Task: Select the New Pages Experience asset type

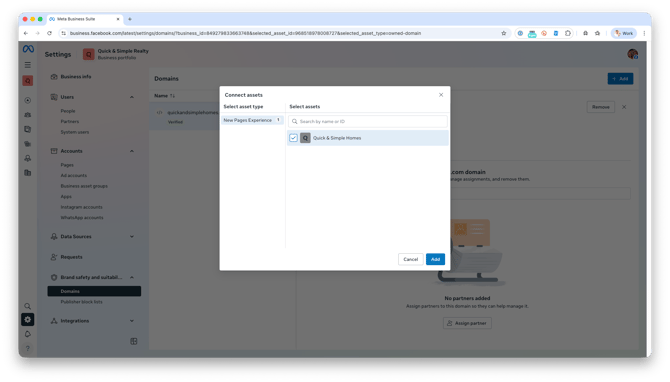Action: point(252,120)
